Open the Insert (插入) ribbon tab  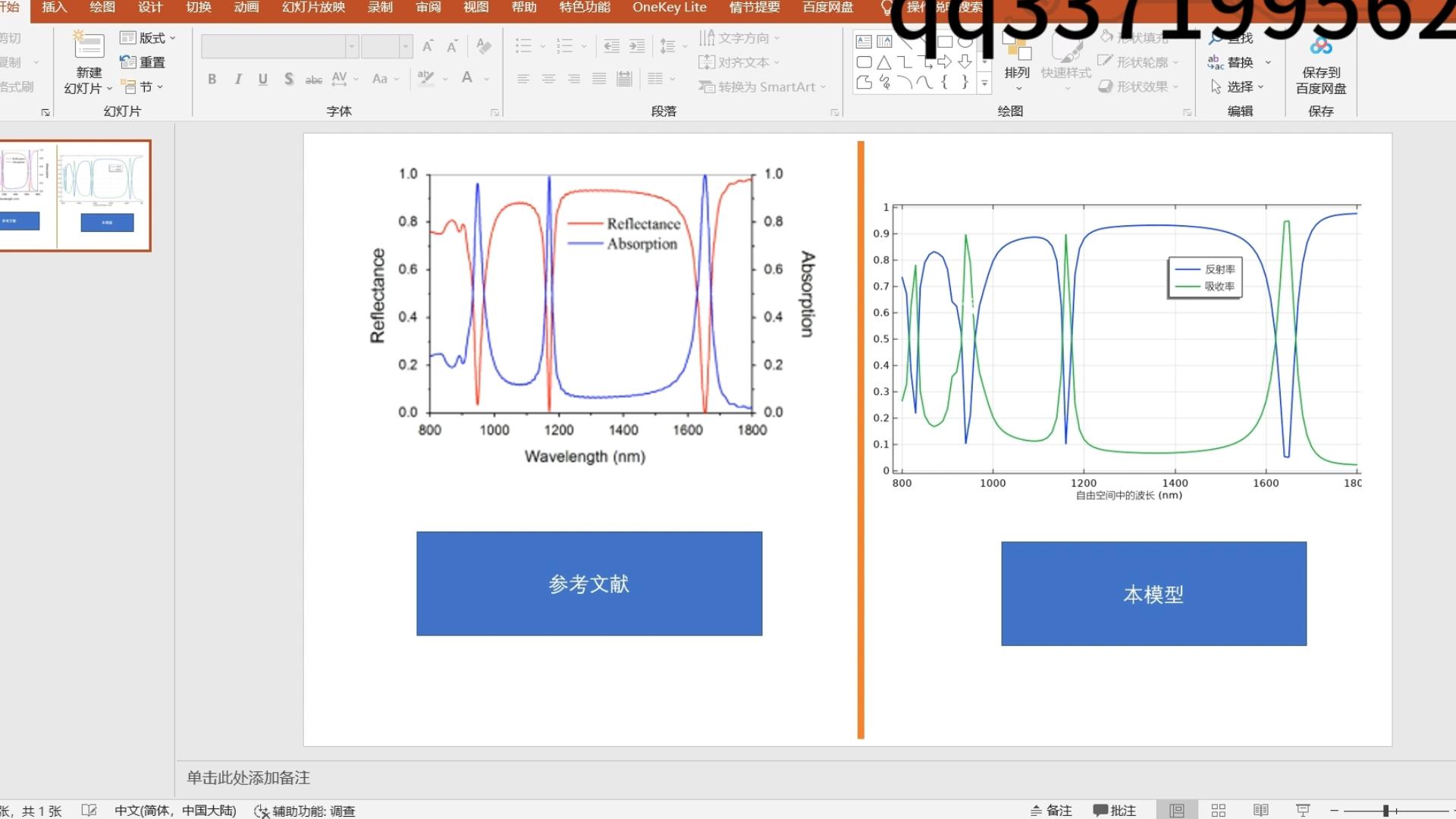coord(55,8)
